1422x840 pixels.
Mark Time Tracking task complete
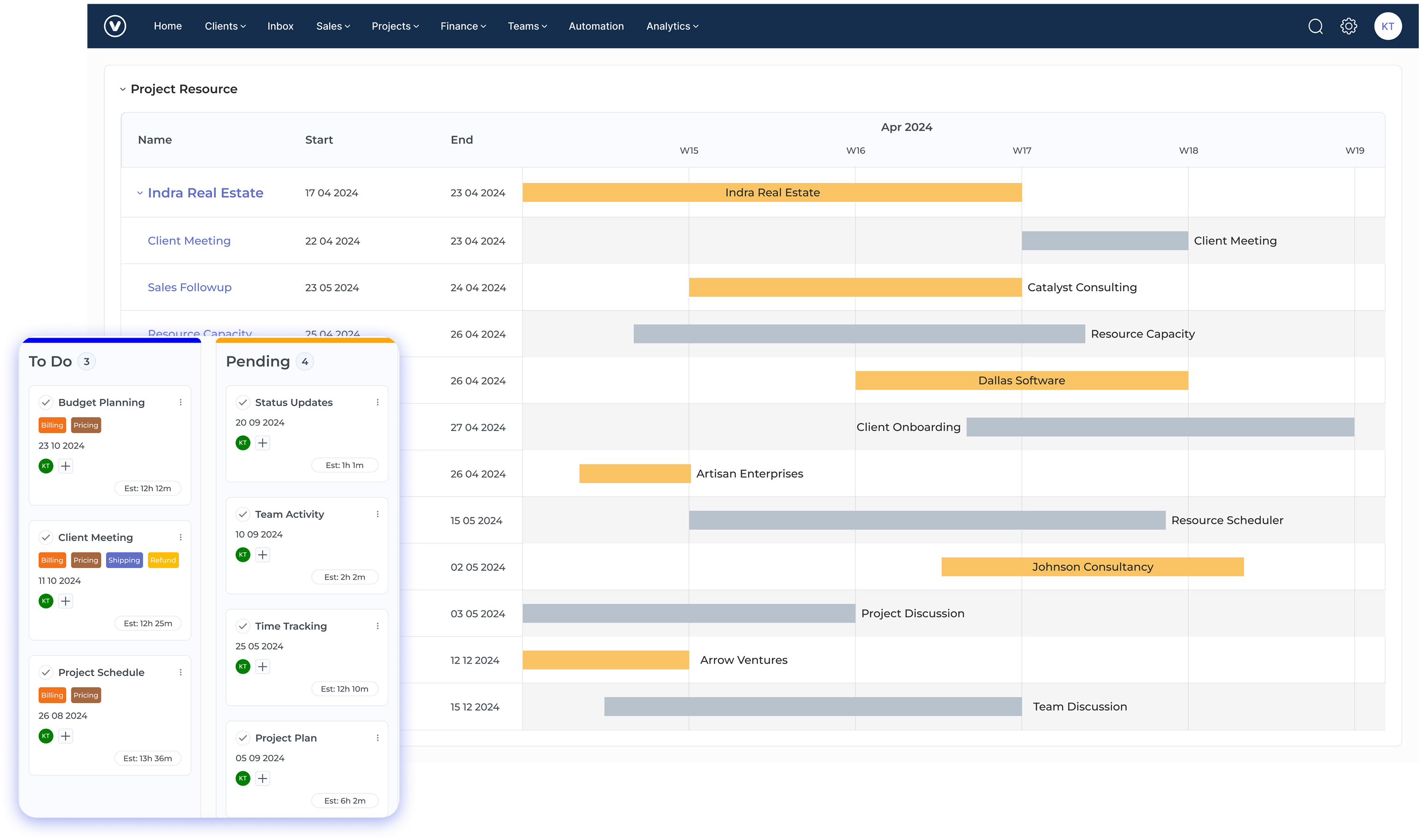pyautogui.click(x=243, y=626)
